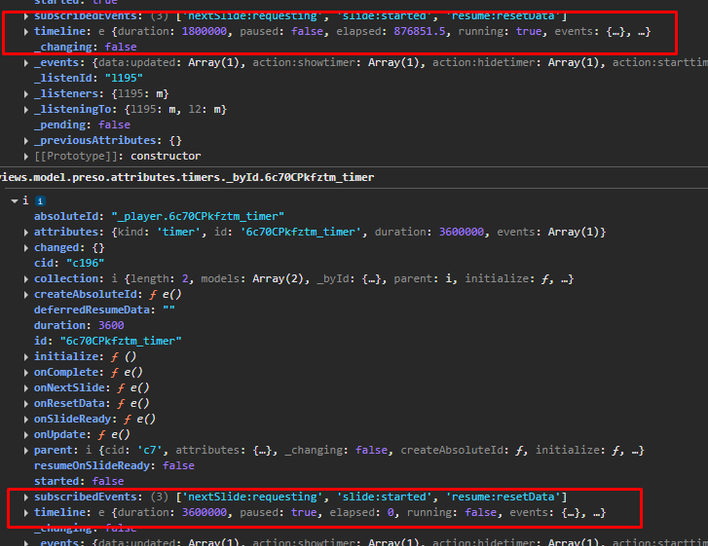Expand the collection property with length 2
This screenshot has width=708, height=546.
pyautogui.click(x=26, y=279)
